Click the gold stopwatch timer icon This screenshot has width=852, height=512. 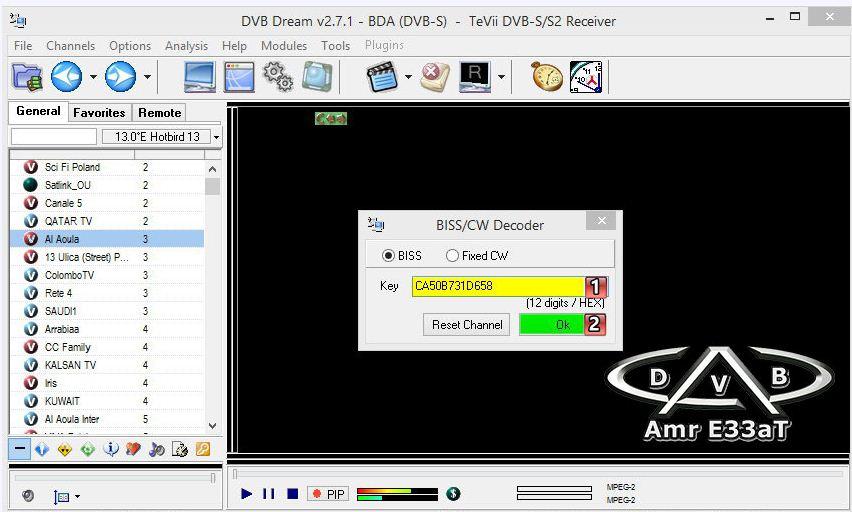(547, 77)
